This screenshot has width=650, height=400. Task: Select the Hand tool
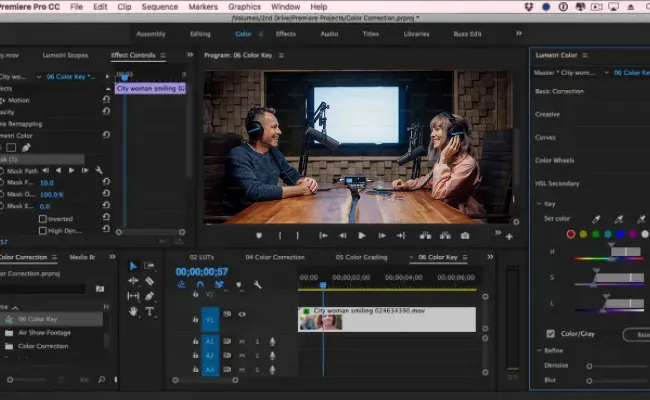[133, 311]
